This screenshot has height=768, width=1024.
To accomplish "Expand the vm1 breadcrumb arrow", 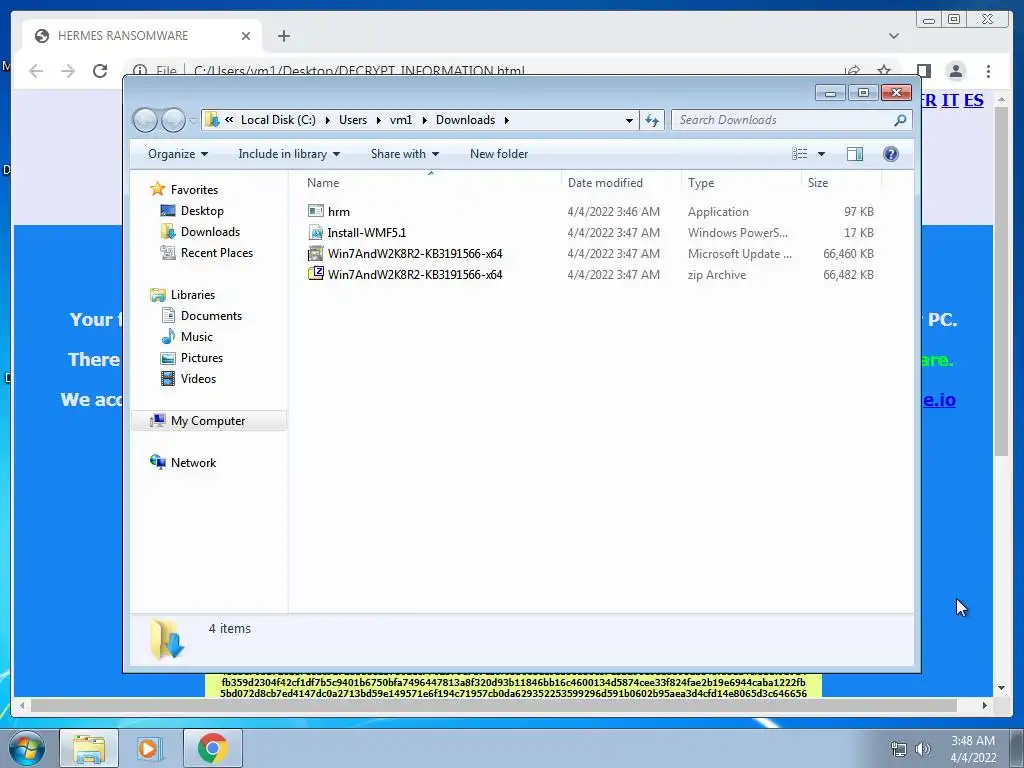I will click(x=424, y=120).
